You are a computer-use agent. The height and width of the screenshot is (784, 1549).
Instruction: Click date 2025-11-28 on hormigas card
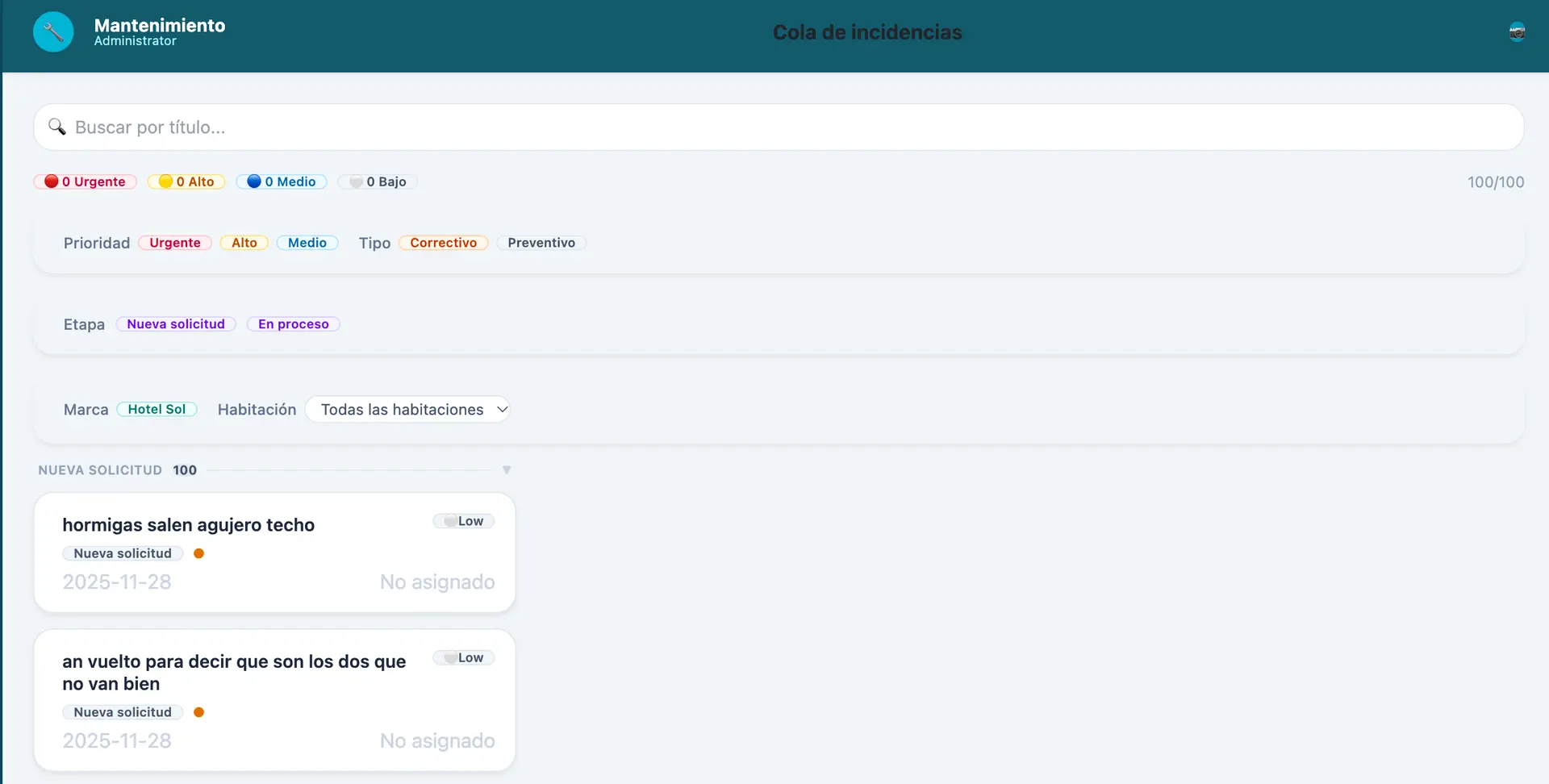pos(117,582)
